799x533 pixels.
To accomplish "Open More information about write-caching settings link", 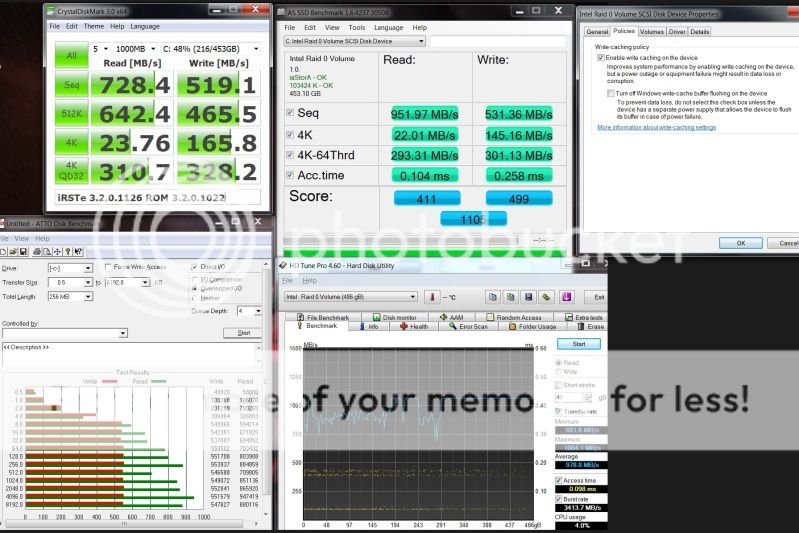I will click(x=656, y=127).
